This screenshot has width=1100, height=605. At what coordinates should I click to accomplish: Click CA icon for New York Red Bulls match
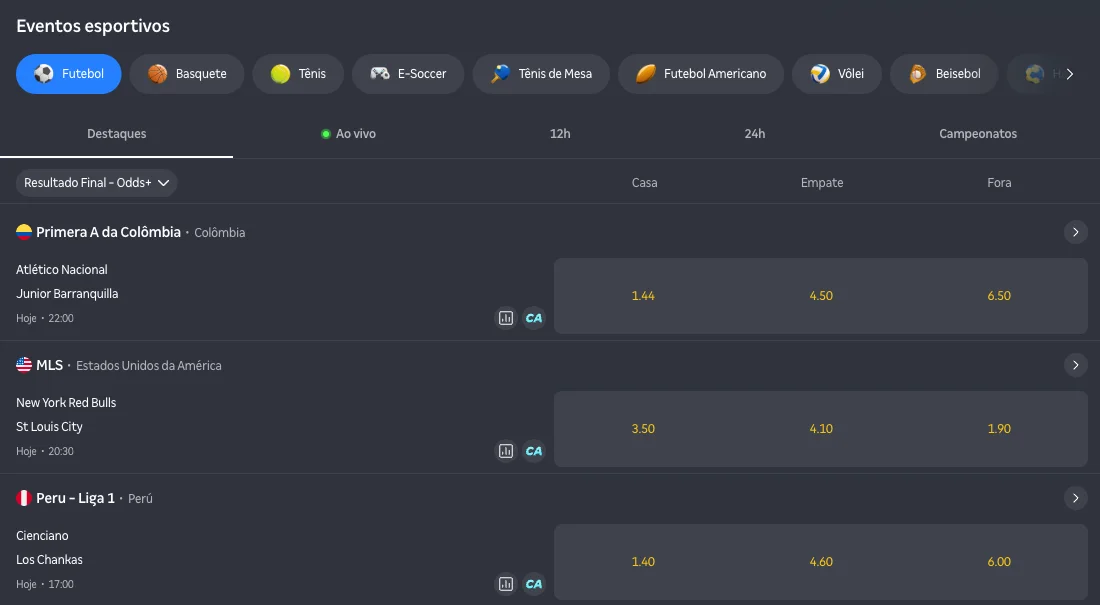tap(534, 451)
